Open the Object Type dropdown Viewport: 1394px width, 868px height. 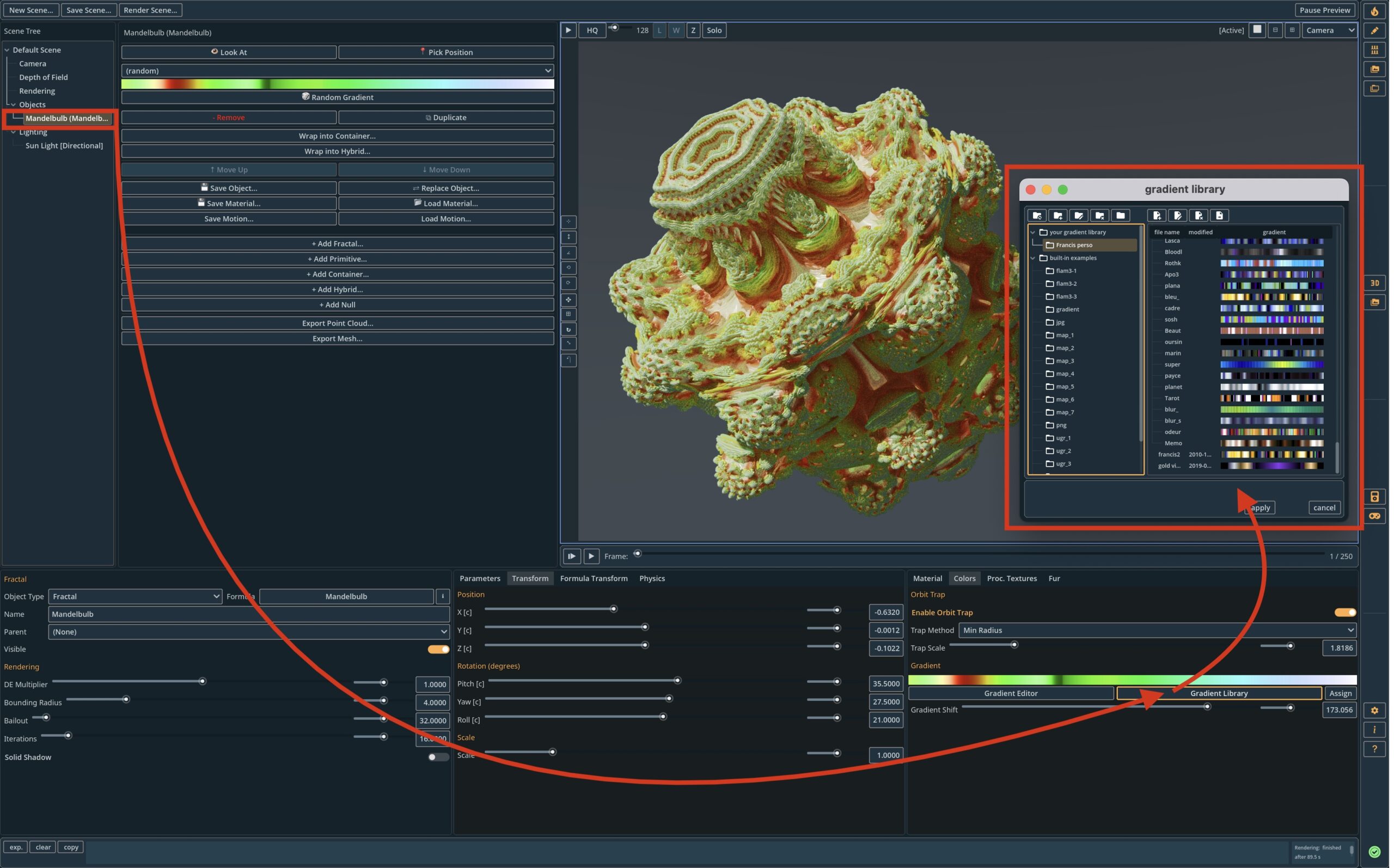coord(136,597)
